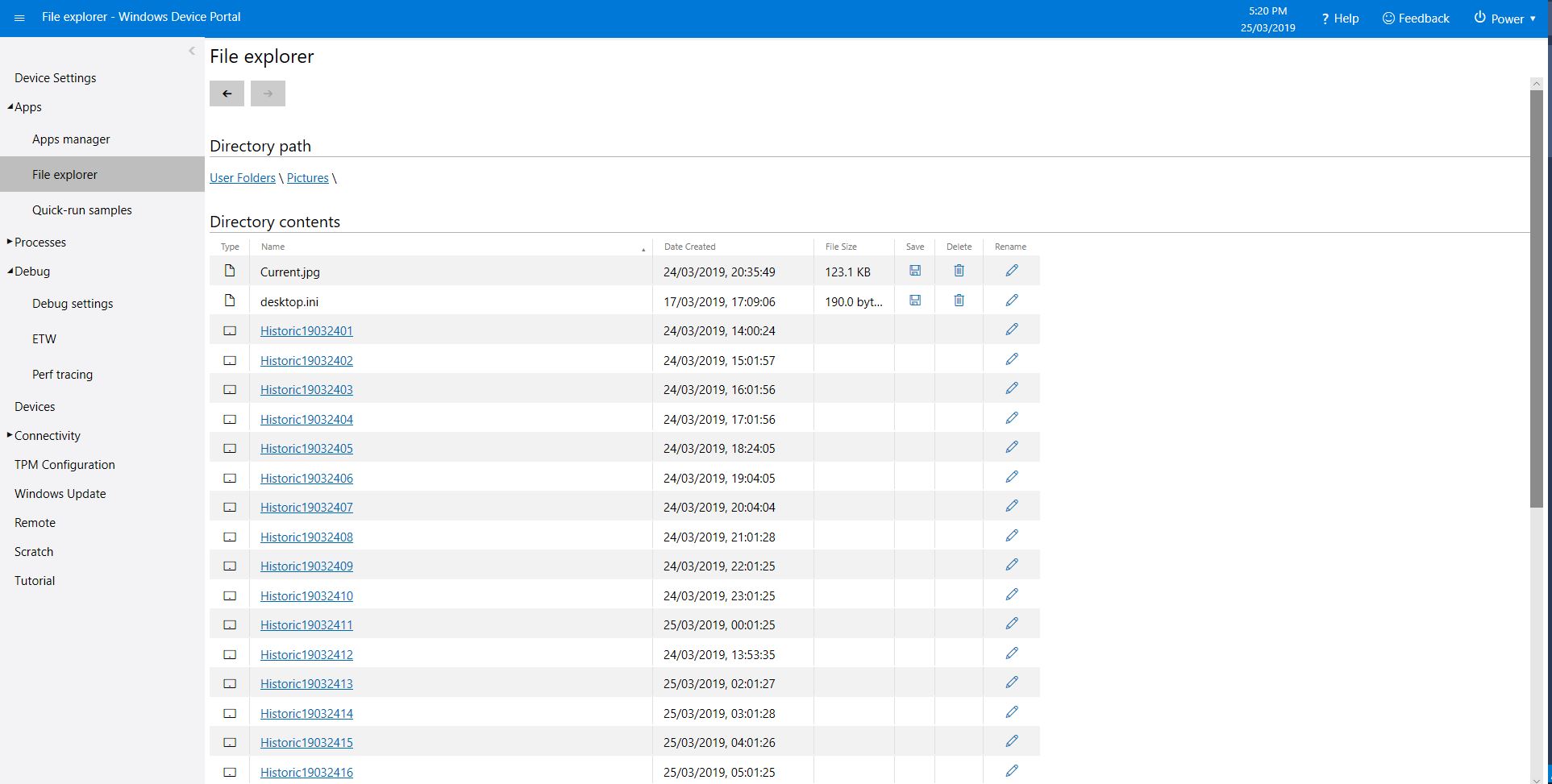Click rename pencil icon for Historic19032401
1552x784 pixels.
[x=1011, y=330]
